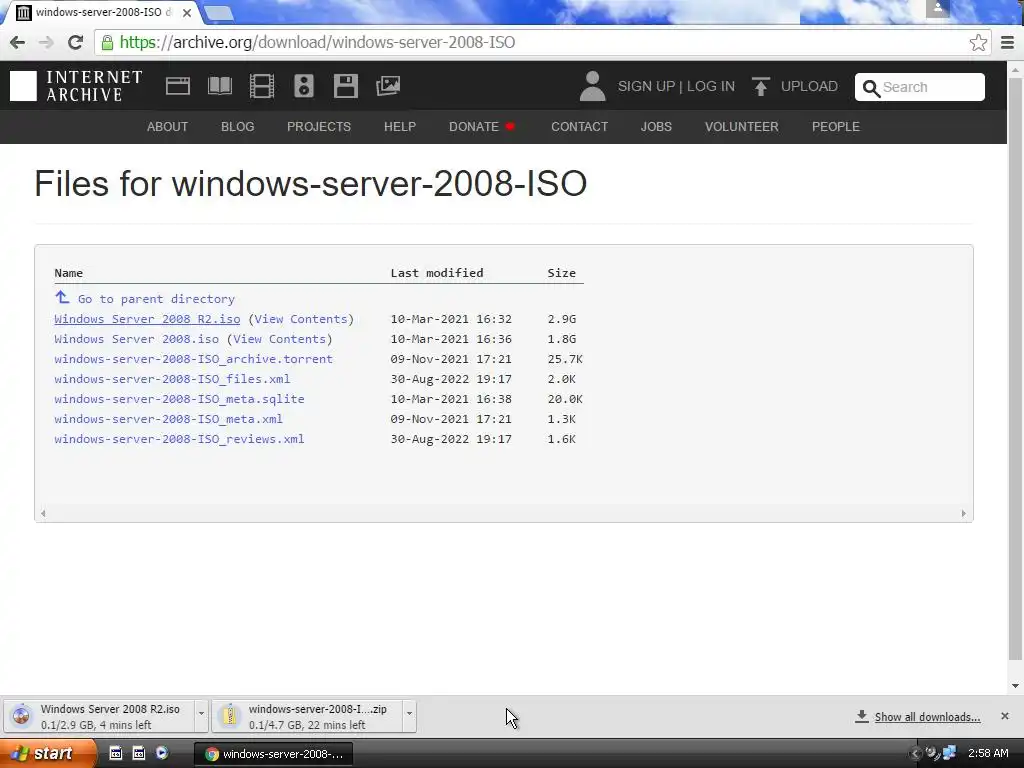Click the Internet Archive logo

(76, 86)
